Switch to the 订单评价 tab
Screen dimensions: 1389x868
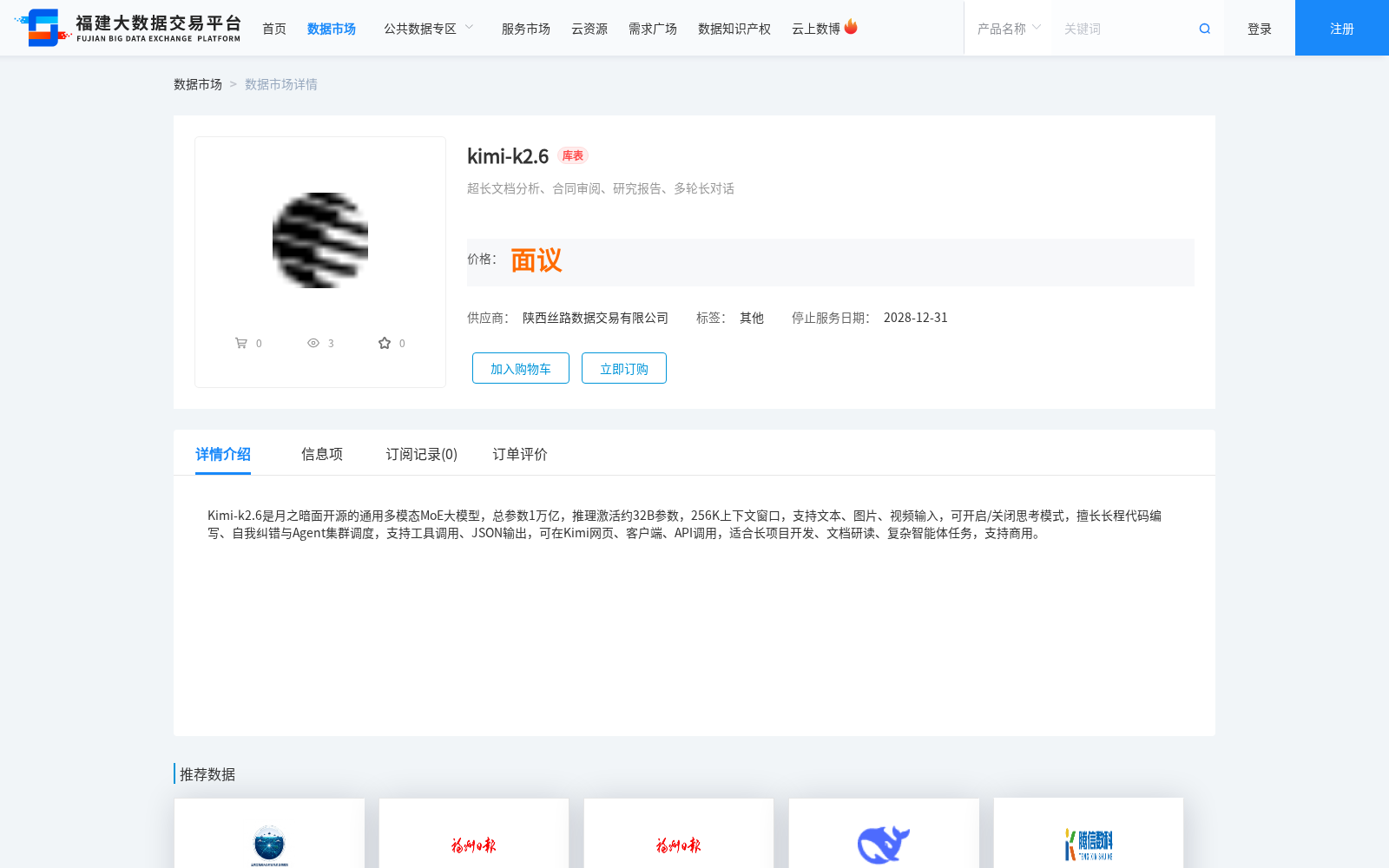click(x=520, y=454)
